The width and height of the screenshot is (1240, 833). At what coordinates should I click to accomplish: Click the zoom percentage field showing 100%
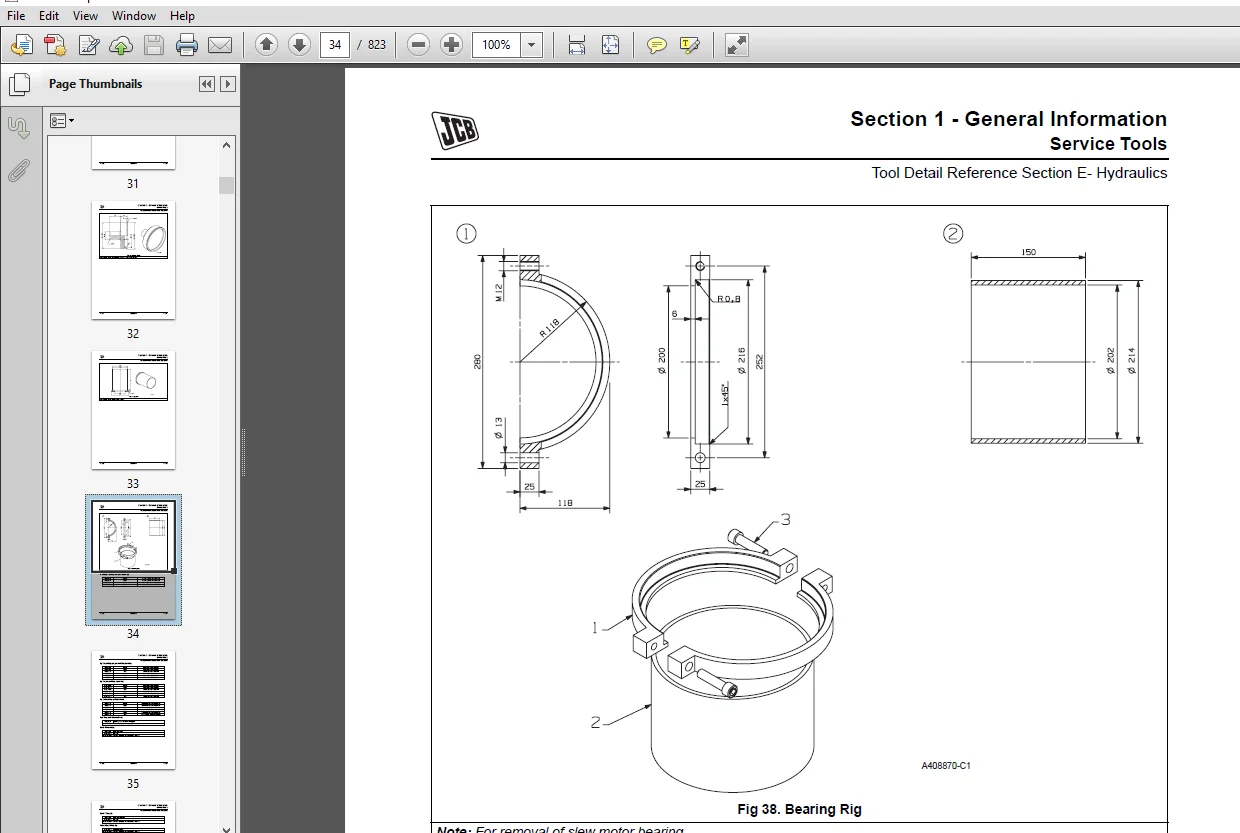pyautogui.click(x=497, y=45)
